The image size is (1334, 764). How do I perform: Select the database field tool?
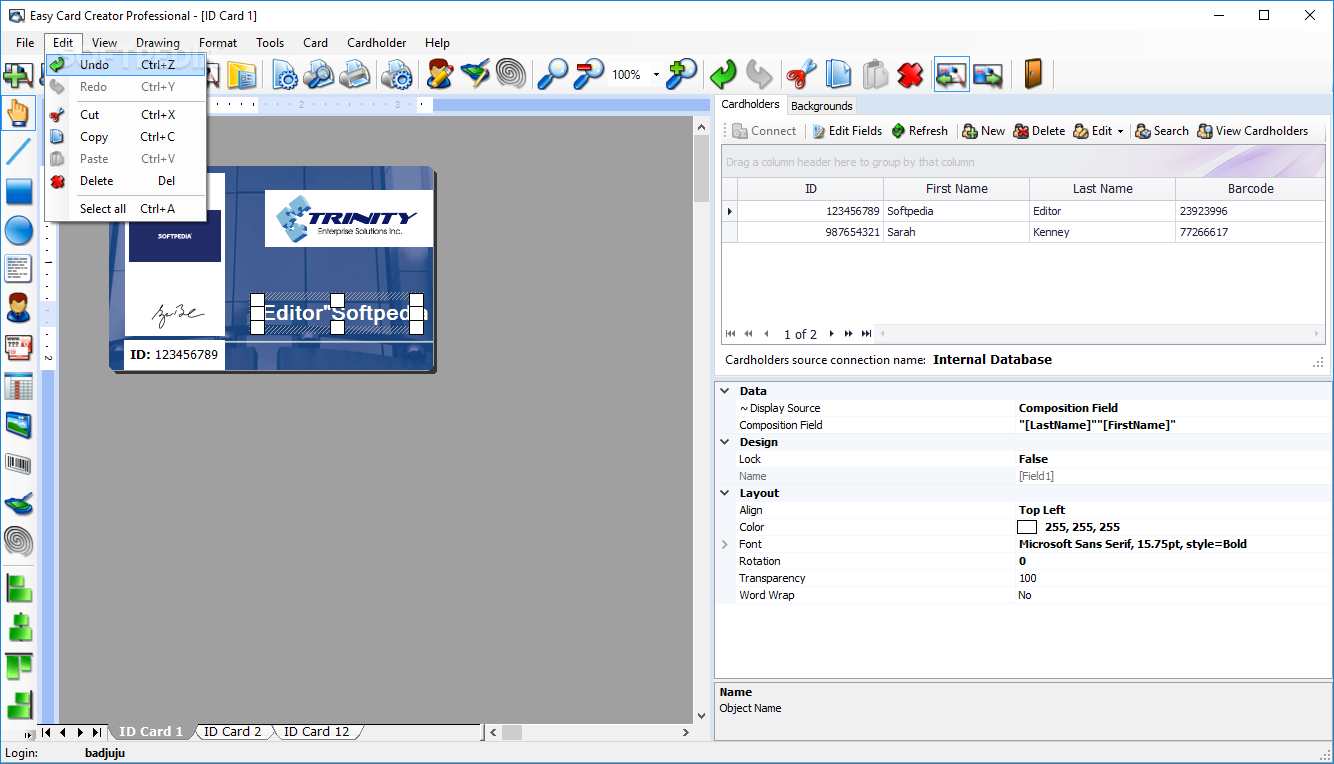18,347
